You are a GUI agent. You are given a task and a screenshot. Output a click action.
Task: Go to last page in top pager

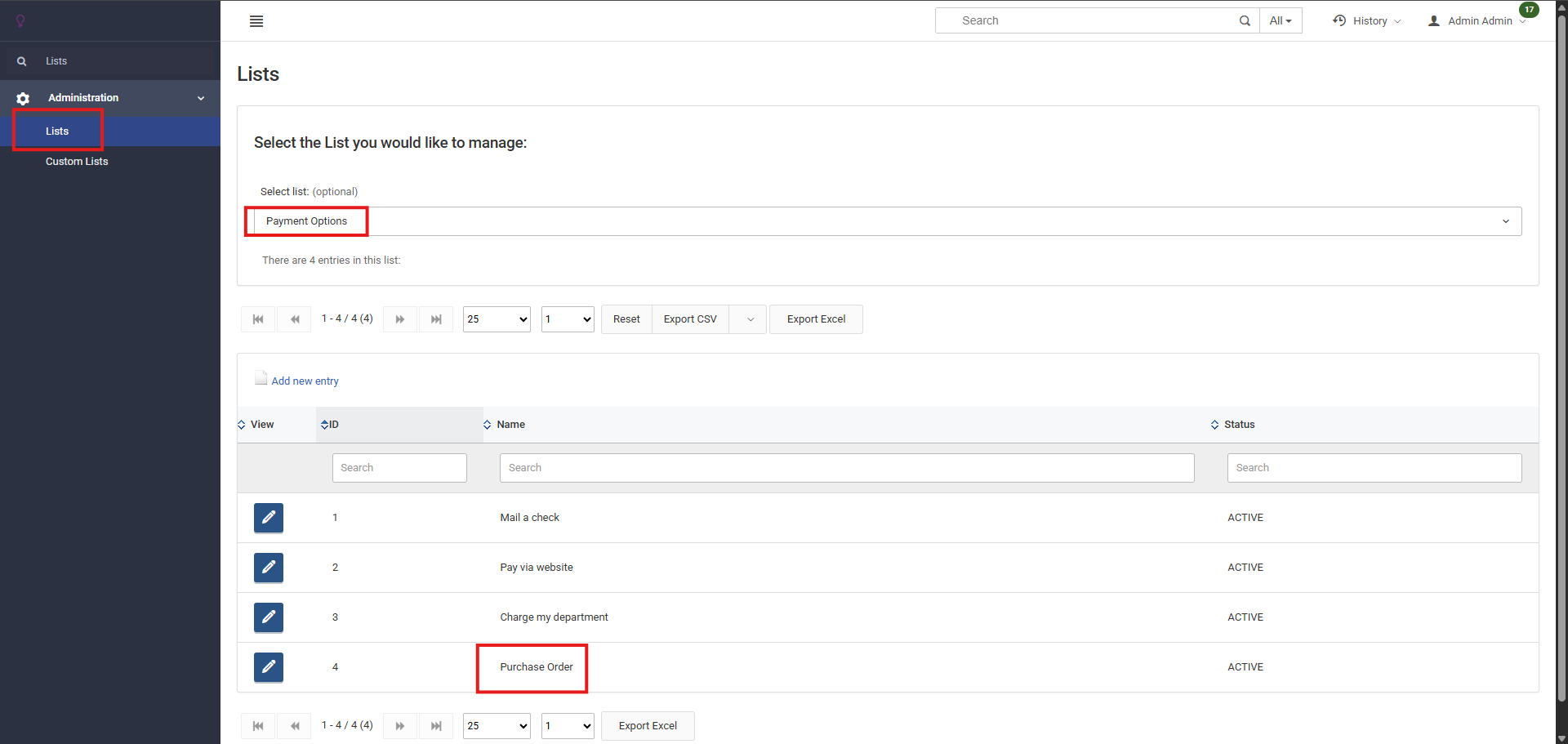436,319
